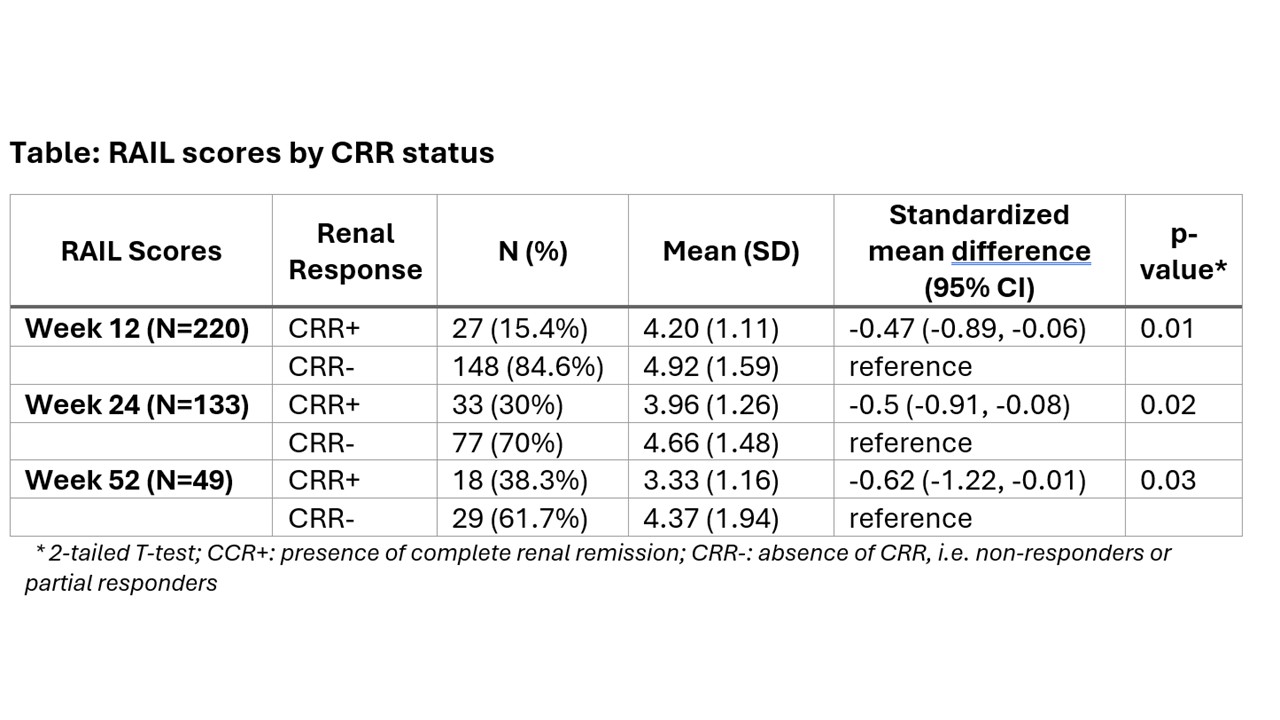
Task: Click the 'Mean (SD)' column header
Action: coord(731,251)
